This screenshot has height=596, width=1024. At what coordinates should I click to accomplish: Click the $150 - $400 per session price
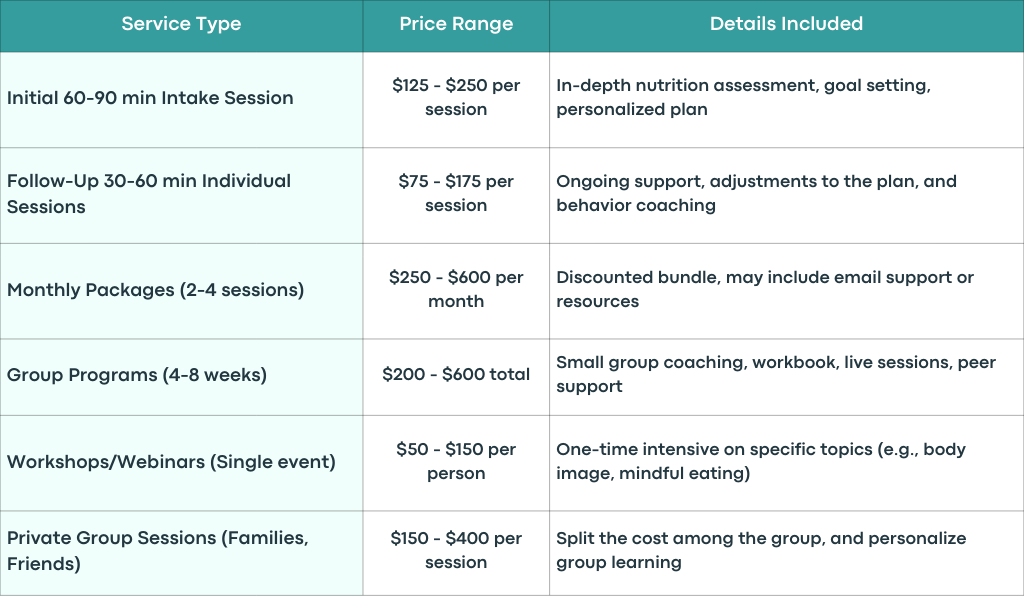click(456, 550)
